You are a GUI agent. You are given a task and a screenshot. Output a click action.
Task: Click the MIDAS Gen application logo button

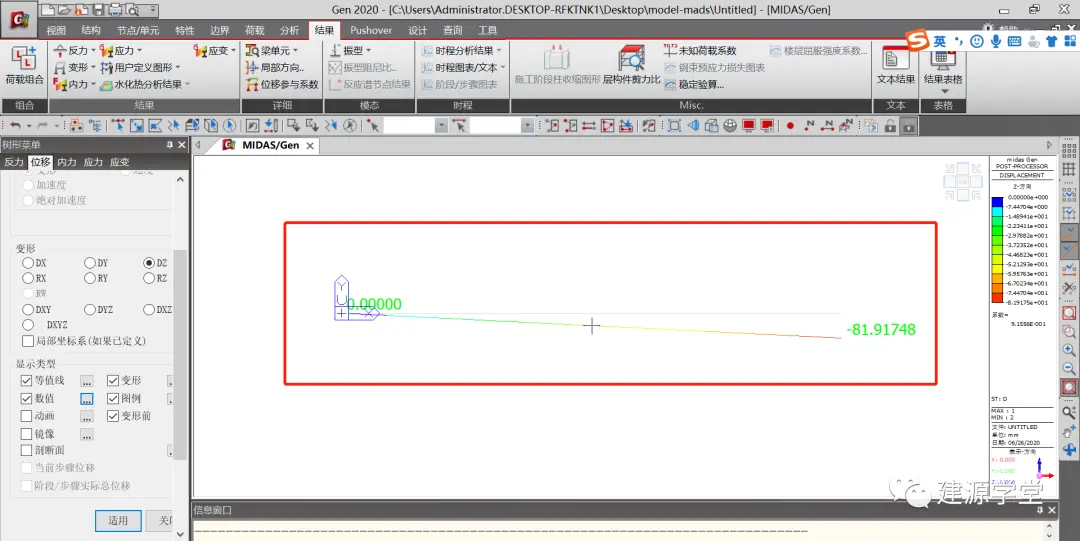click(19, 19)
